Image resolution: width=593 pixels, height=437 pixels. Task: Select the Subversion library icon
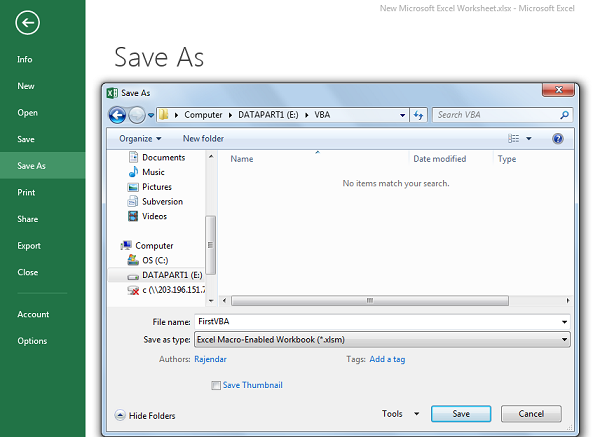pos(133,201)
